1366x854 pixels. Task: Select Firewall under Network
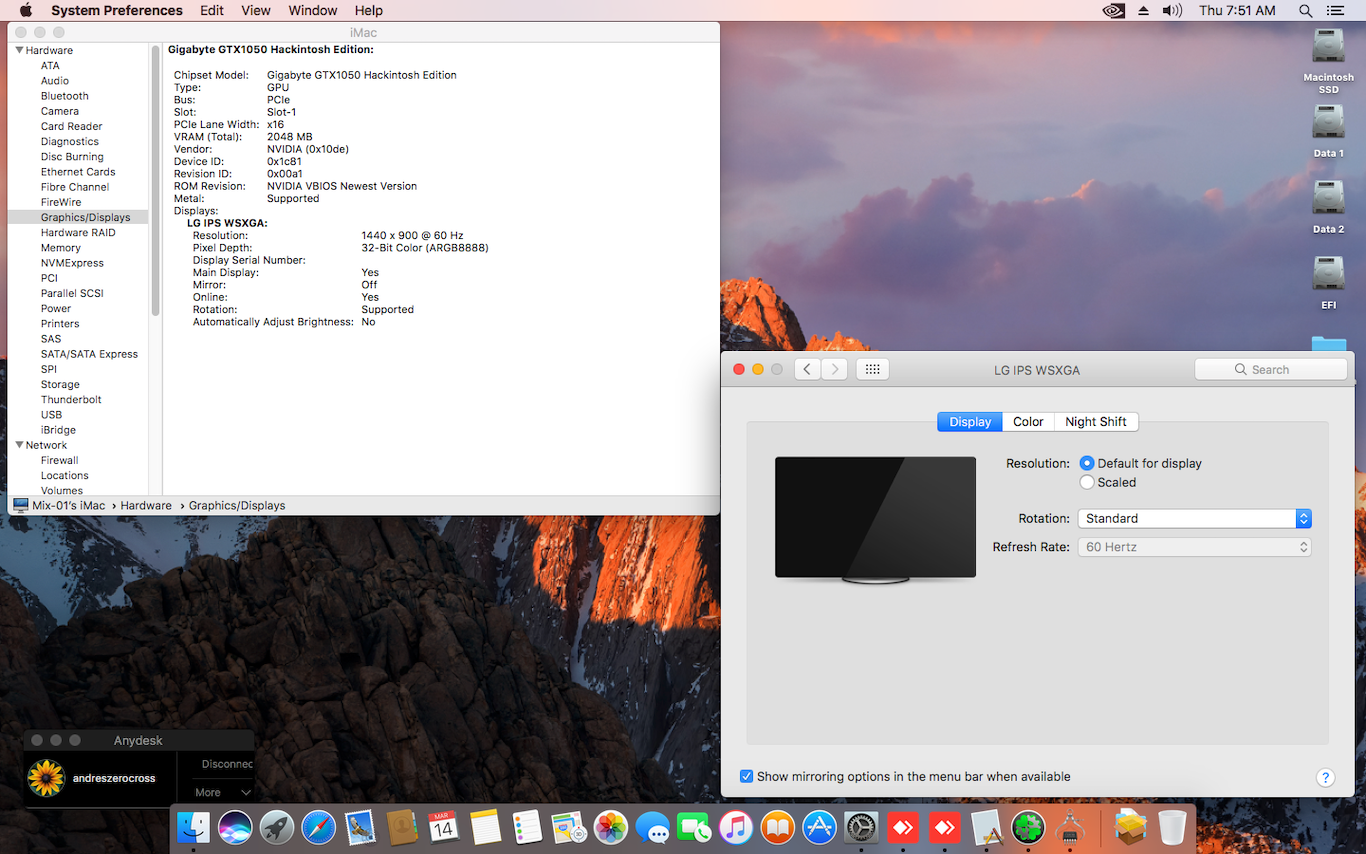coord(60,461)
